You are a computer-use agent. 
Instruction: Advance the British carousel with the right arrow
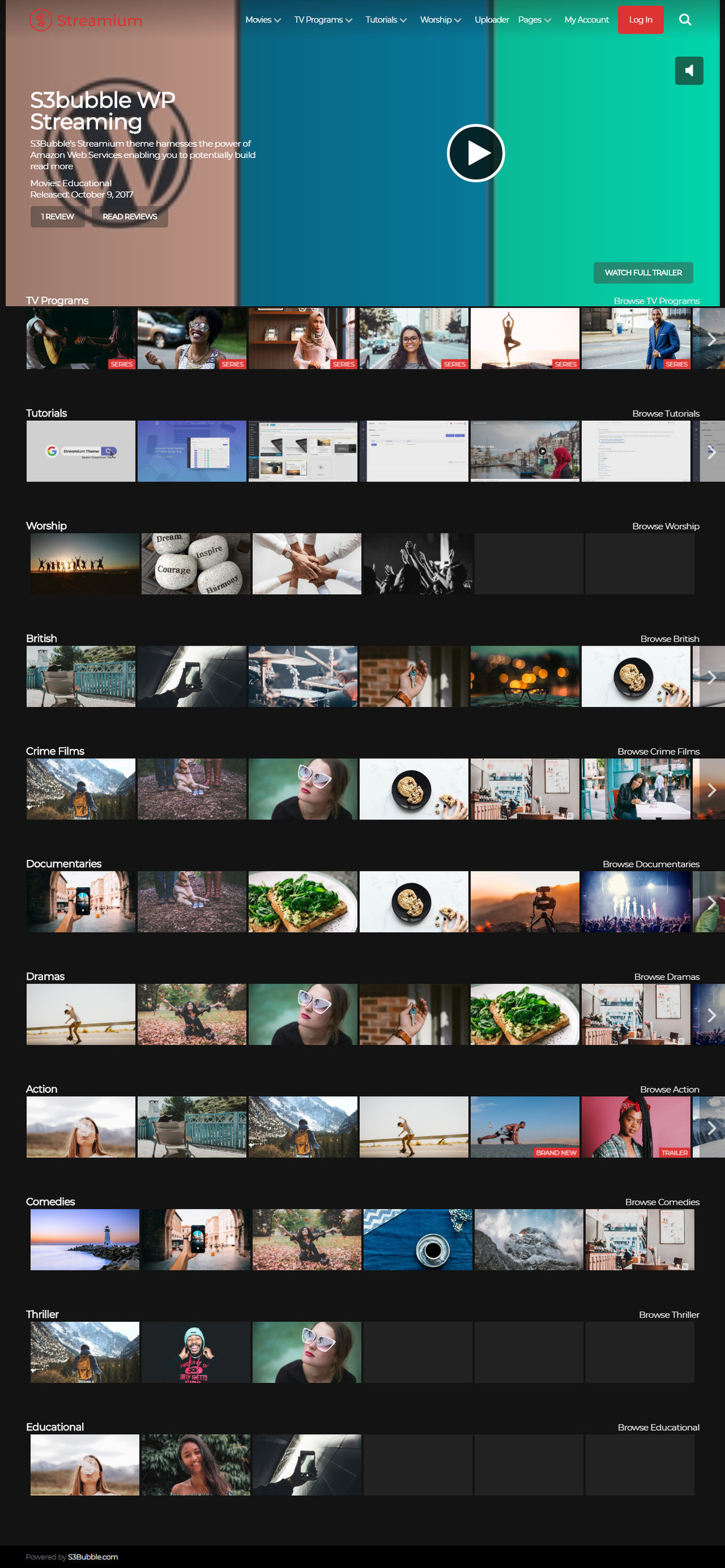click(x=712, y=677)
